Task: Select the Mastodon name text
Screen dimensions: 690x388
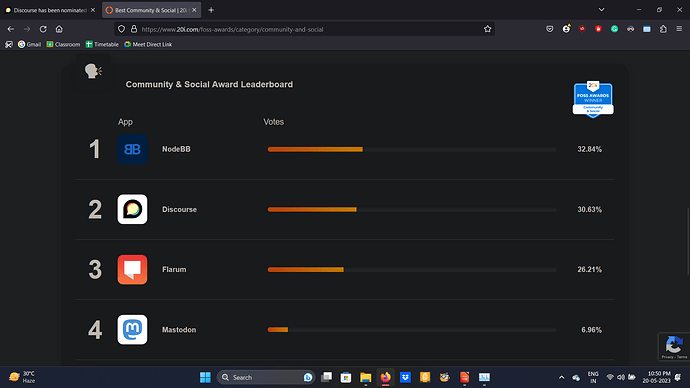Action: [x=179, y=329]
